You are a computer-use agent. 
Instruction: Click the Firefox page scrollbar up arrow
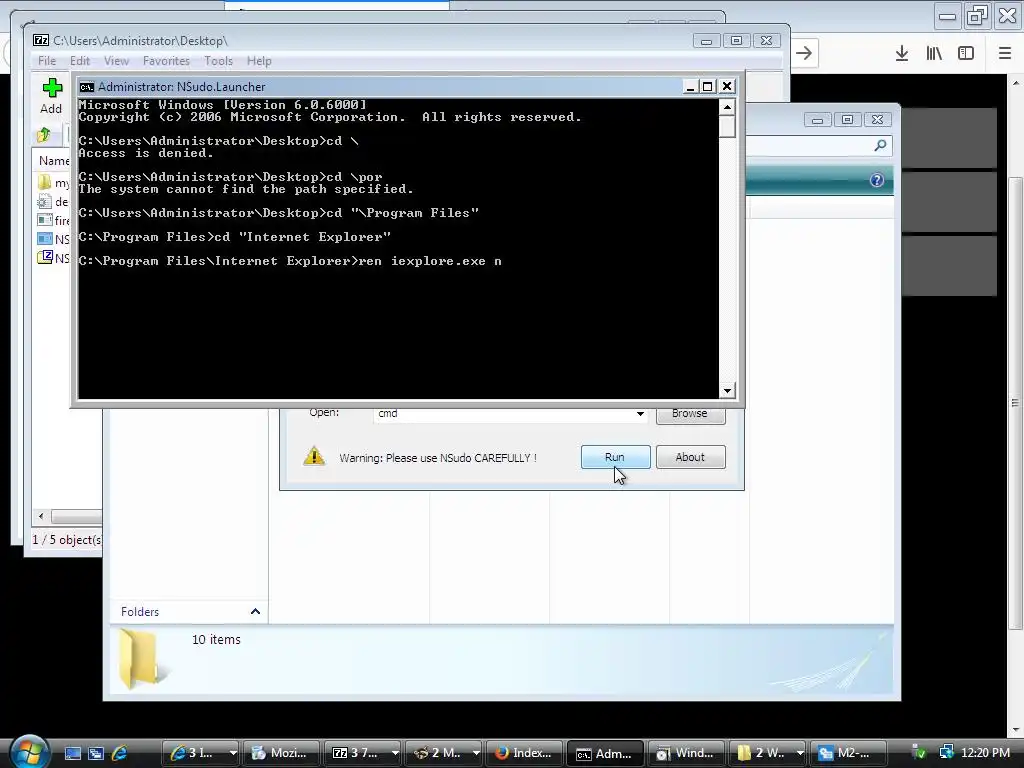point(1016,83)
